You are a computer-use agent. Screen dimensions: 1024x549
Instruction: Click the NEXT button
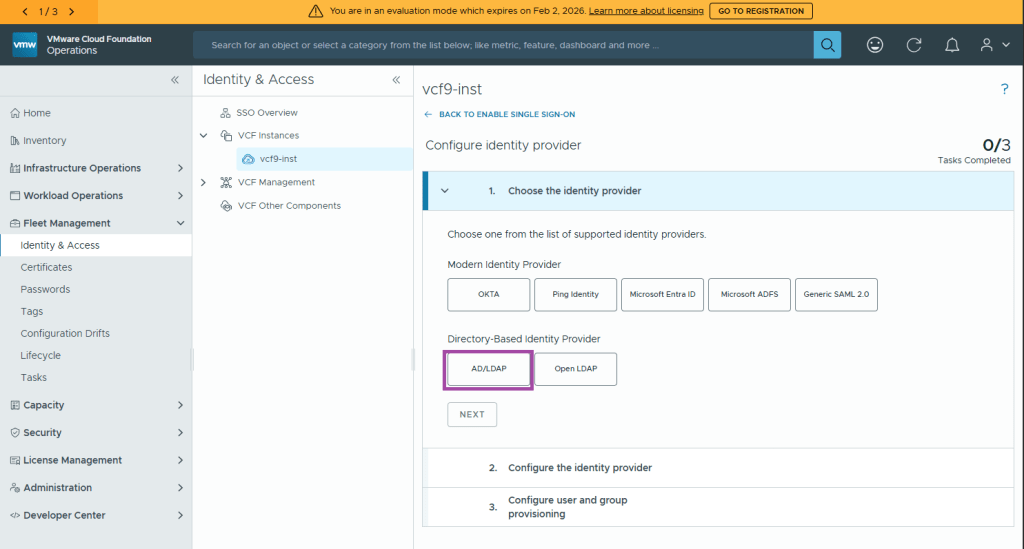click(472, 415)
